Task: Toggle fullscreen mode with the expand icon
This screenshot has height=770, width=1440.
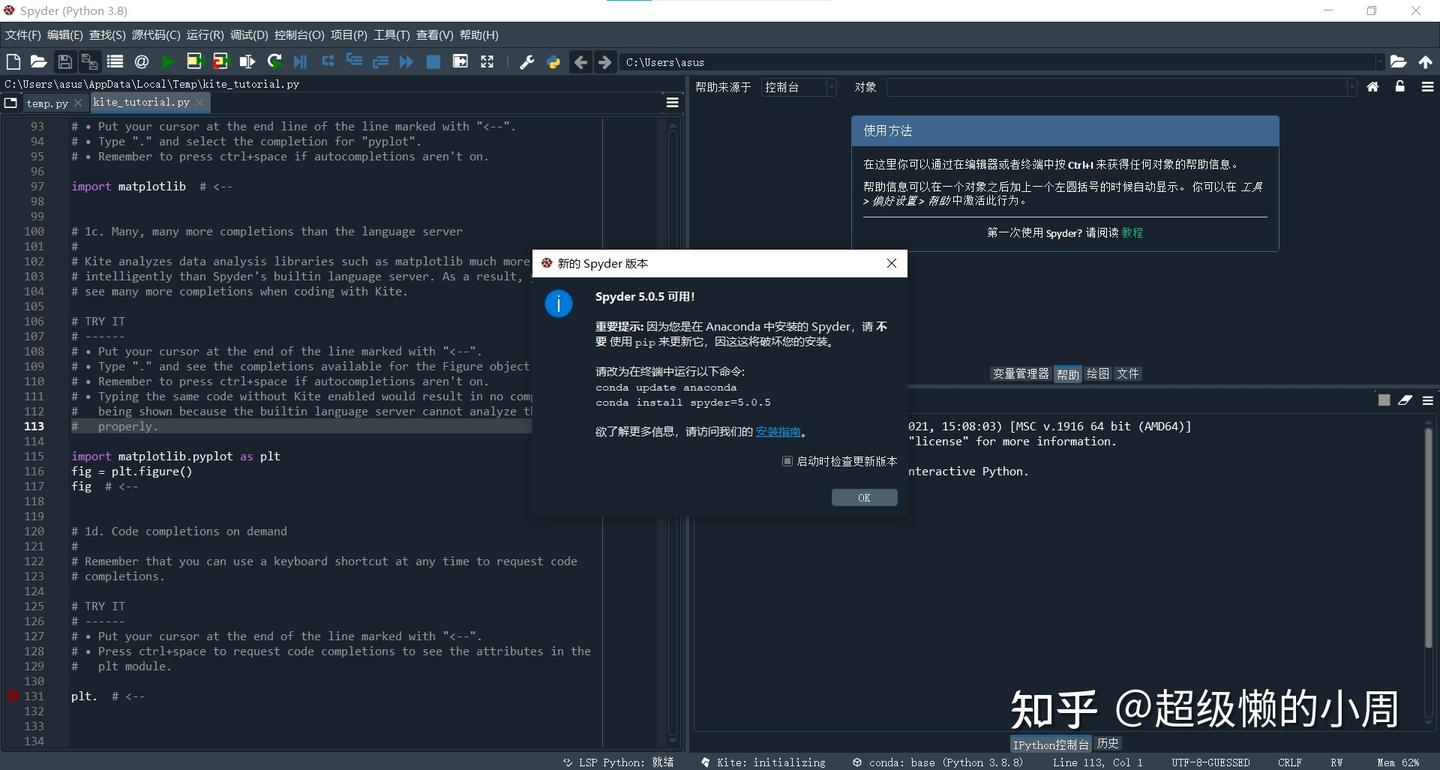Action: 485,62
